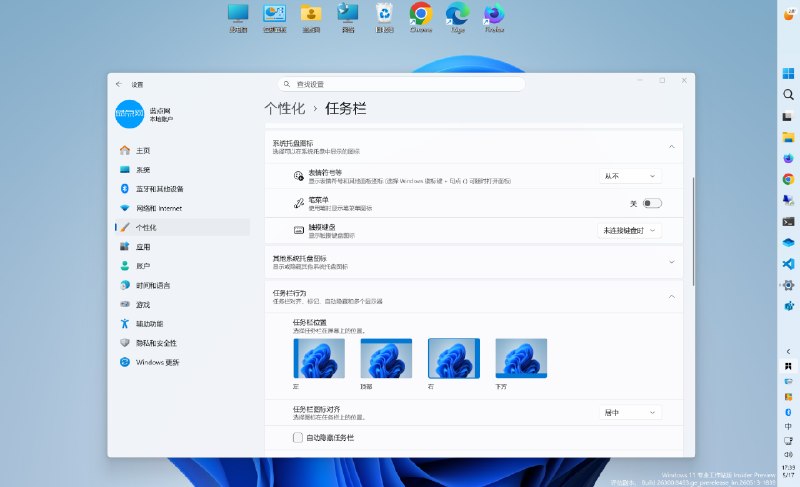The height and width of the screenshot is (487, 800).
Task: Open the network tray icon
Action: [x=788, y=441]
